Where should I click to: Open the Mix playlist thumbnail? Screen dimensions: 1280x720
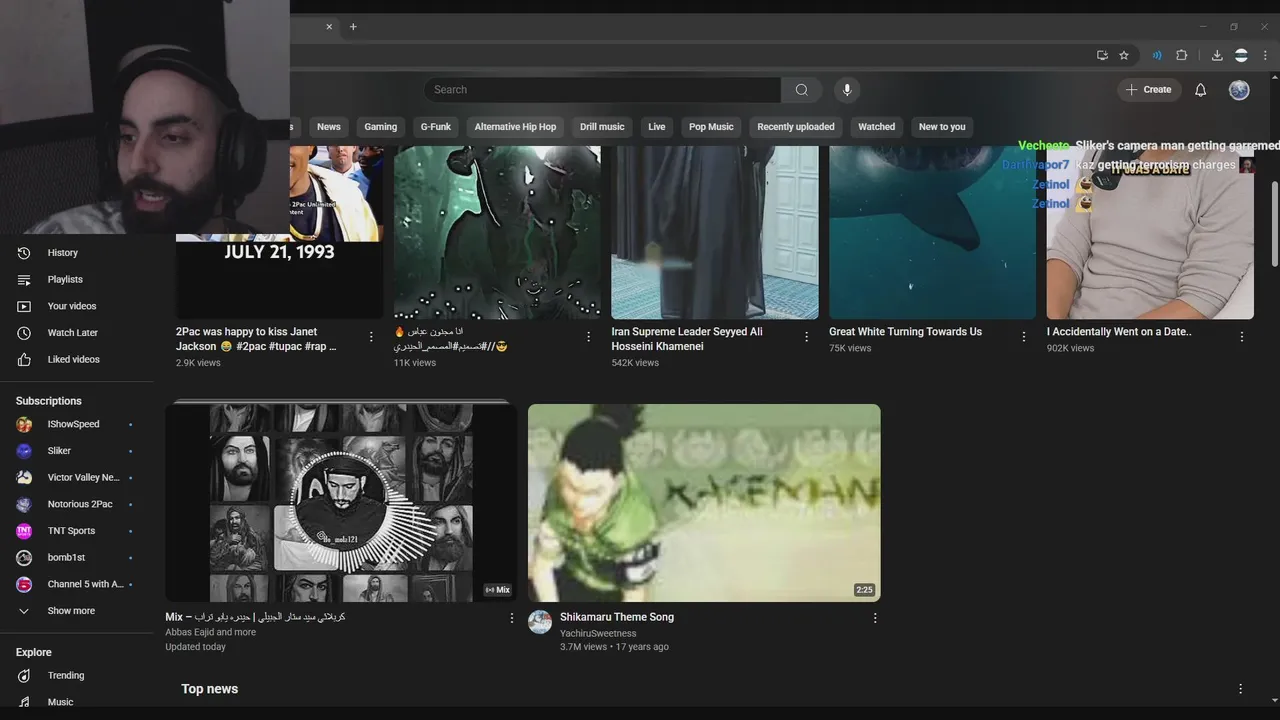[x=341, y=503]
